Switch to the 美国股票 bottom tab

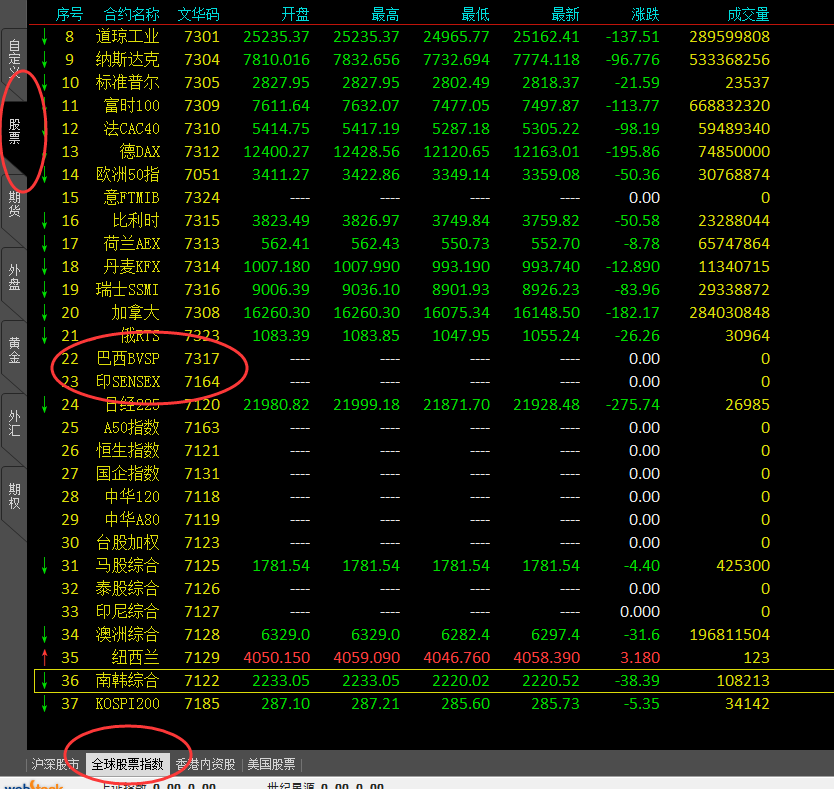click(x=271, y=764)
